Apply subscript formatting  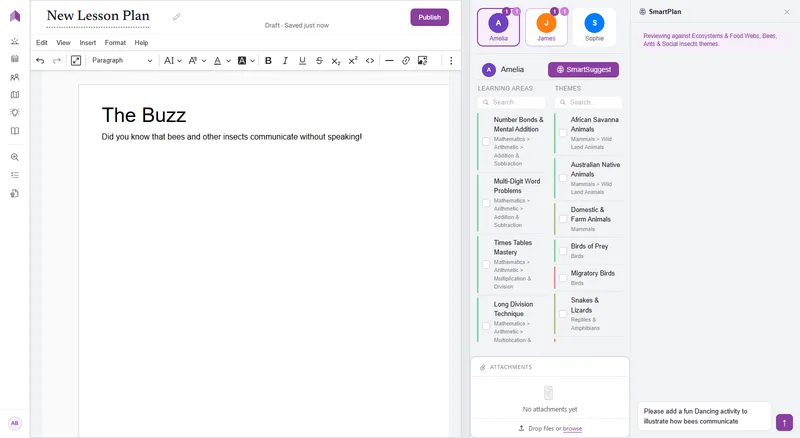pyautogui.click(x=336, y=61)
